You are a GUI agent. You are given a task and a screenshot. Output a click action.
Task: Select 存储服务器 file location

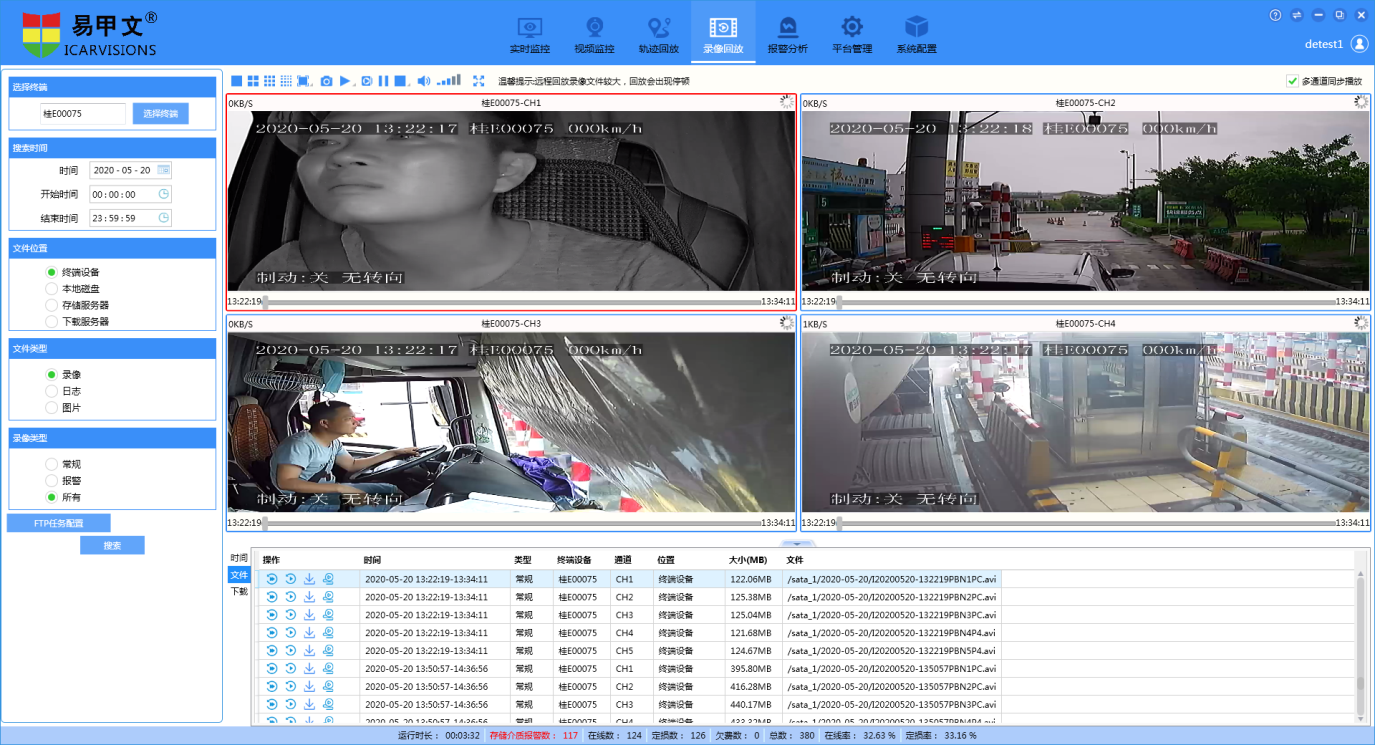(x=52, y=305)
